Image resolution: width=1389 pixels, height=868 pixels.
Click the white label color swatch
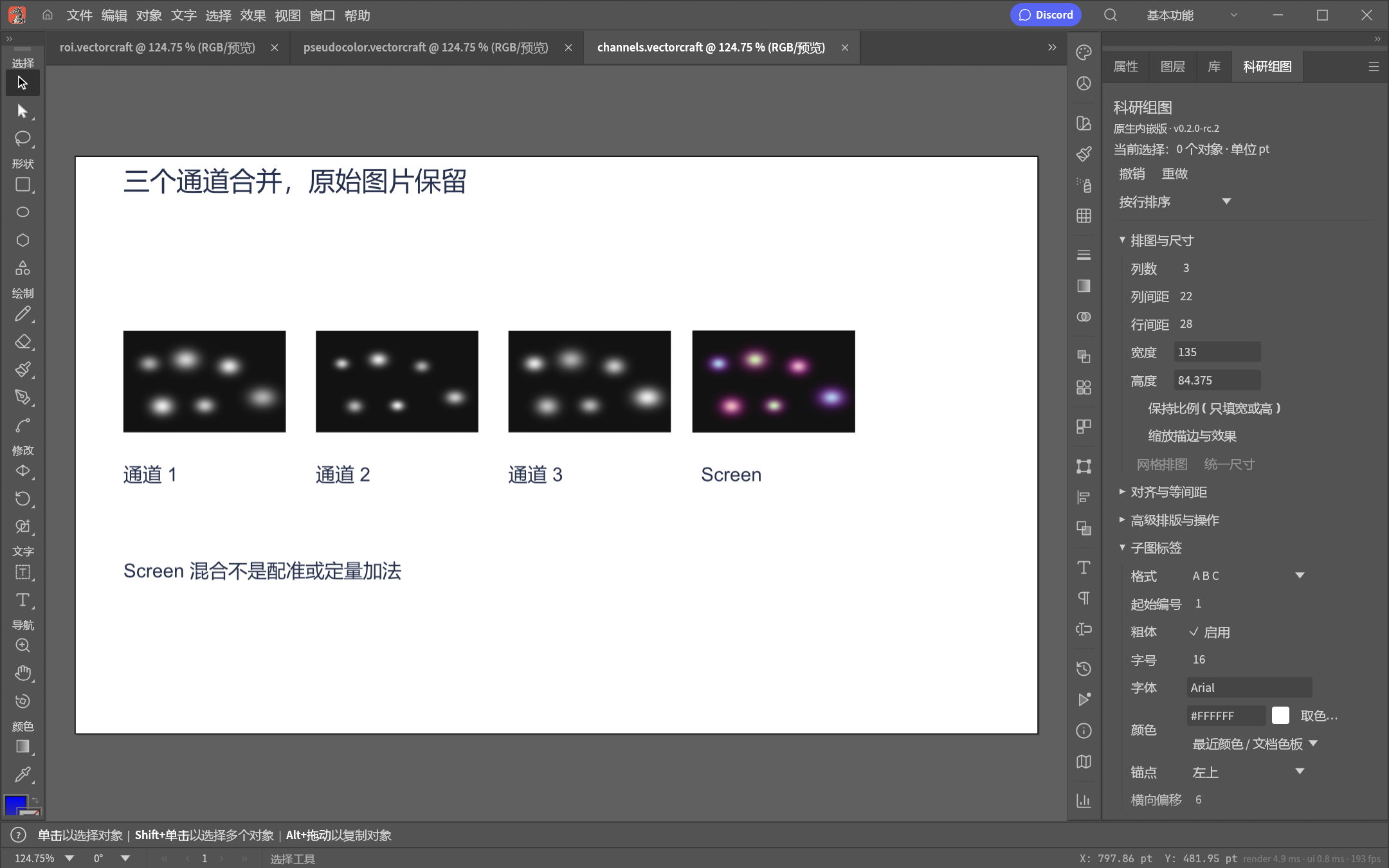[x=1280, y=716]
